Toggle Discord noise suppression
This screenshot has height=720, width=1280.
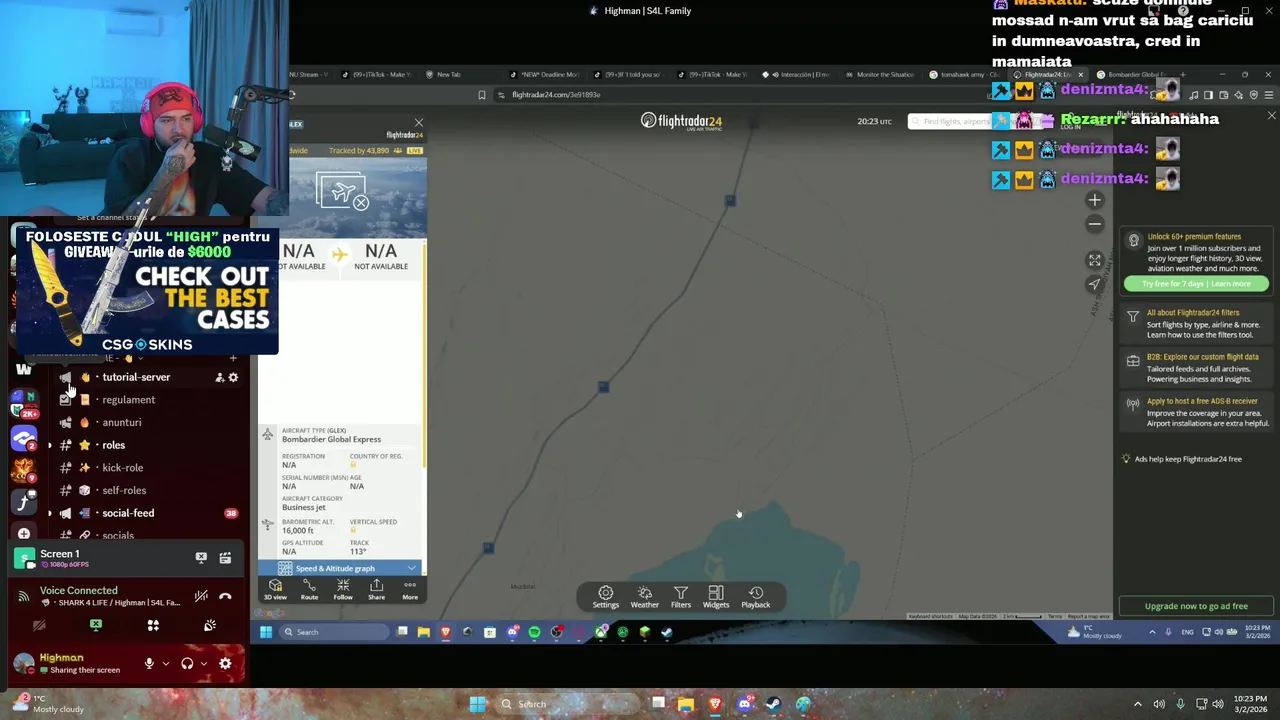point(201,595)
